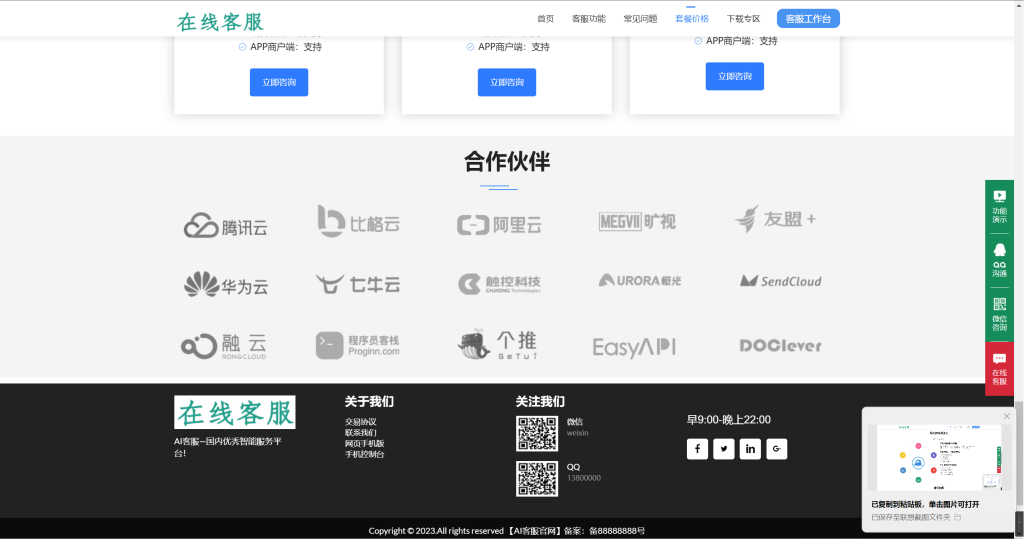
Task: Click the 比格云 partner logo
Action: click(359, 221)
